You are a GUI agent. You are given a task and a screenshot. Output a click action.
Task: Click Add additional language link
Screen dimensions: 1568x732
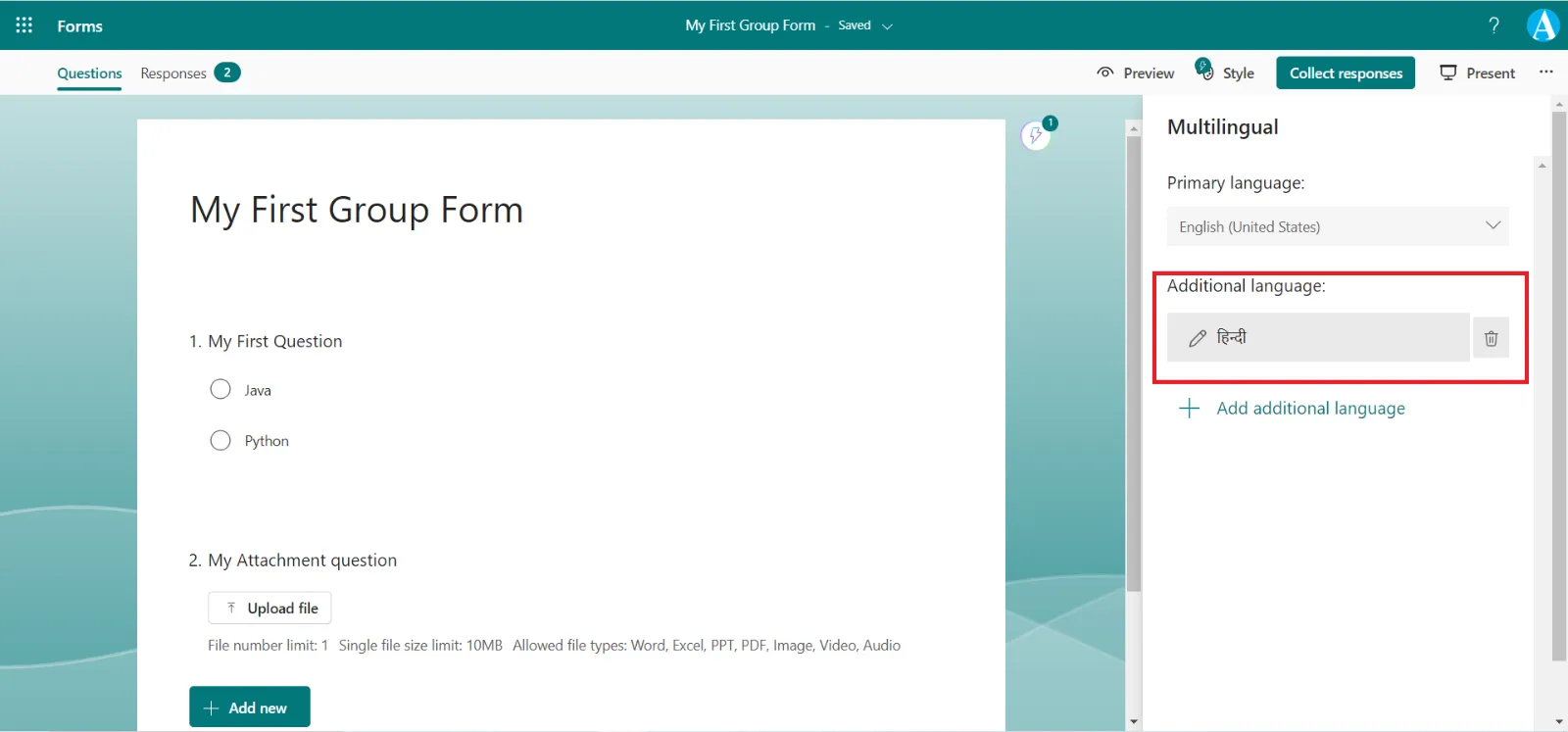pos(1310,409)
